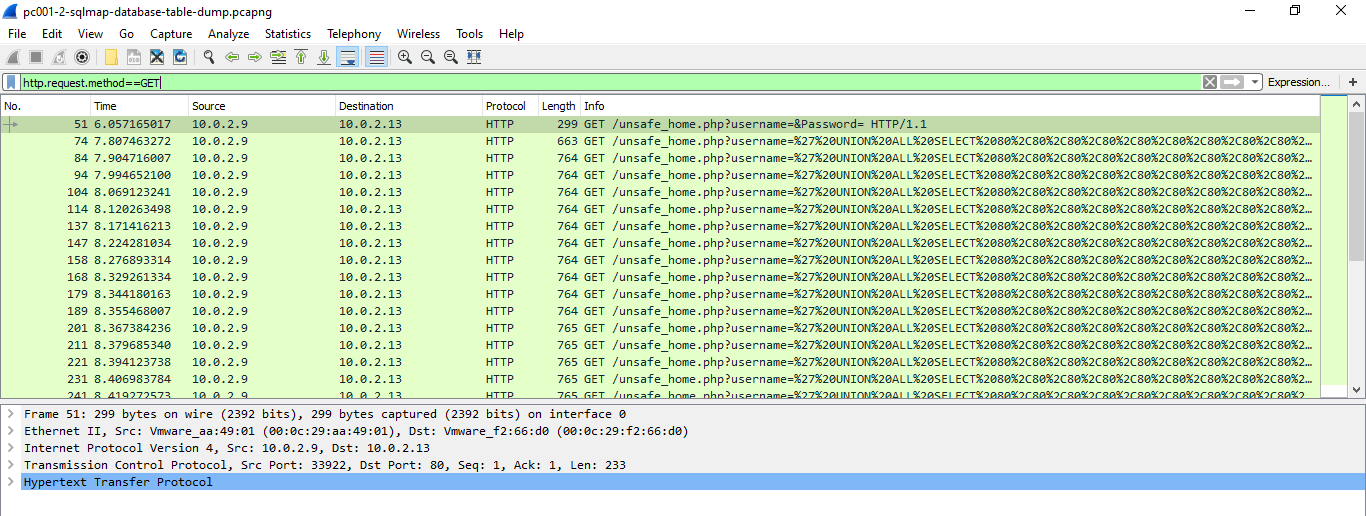The height and width of the screenshot is (516, 1366).
Task: Click the Stop capturing packets square icon
Action: (x=36, y=57)
